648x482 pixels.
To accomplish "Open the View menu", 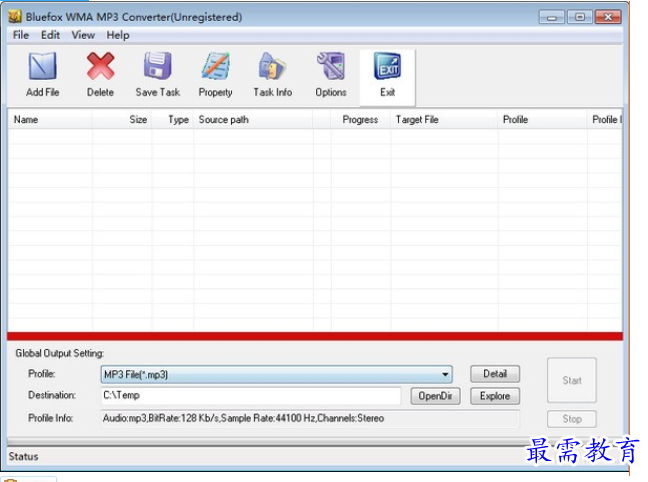I will click(83, 35).
